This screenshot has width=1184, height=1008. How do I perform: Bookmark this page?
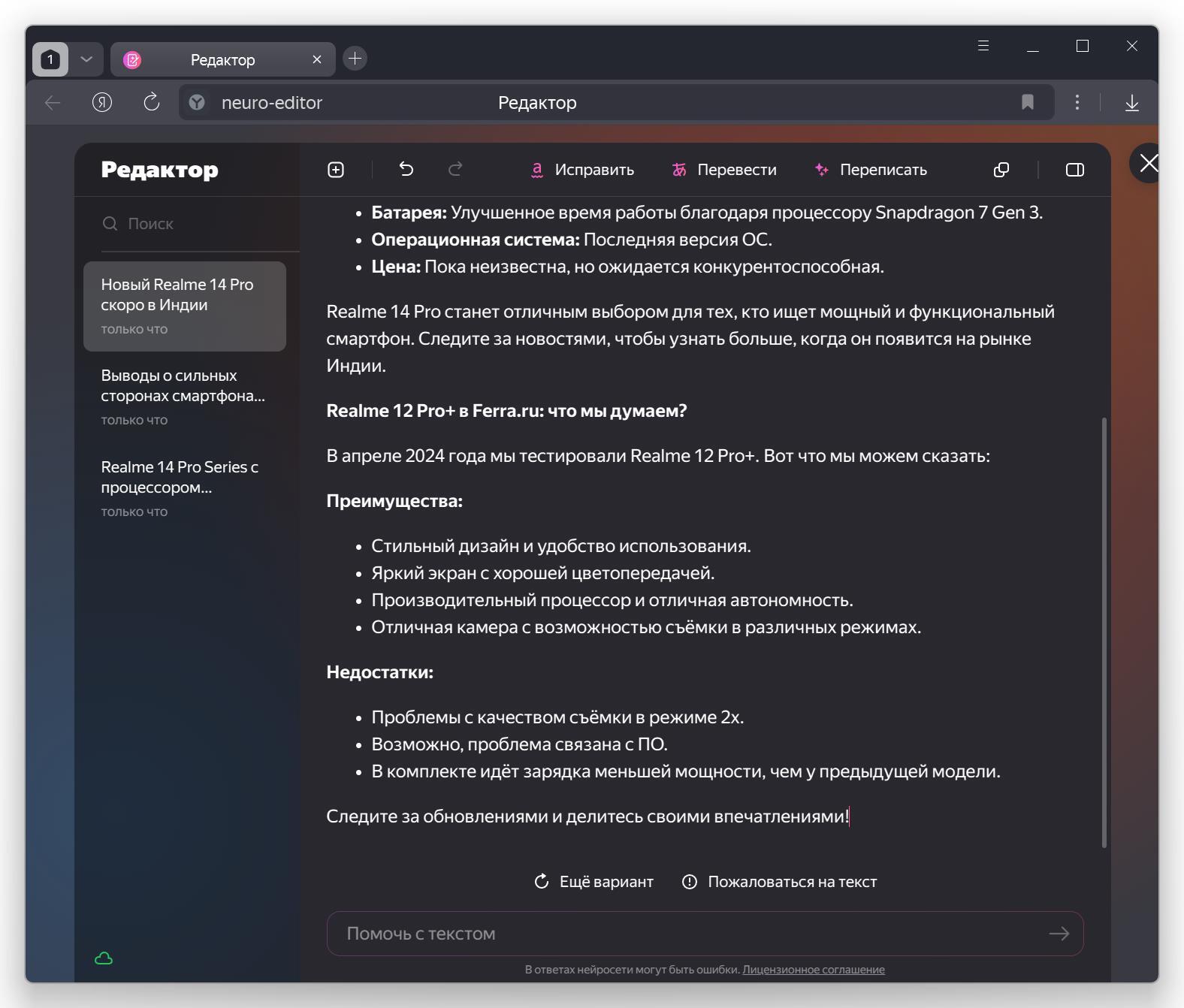(x=1027, y=102)
